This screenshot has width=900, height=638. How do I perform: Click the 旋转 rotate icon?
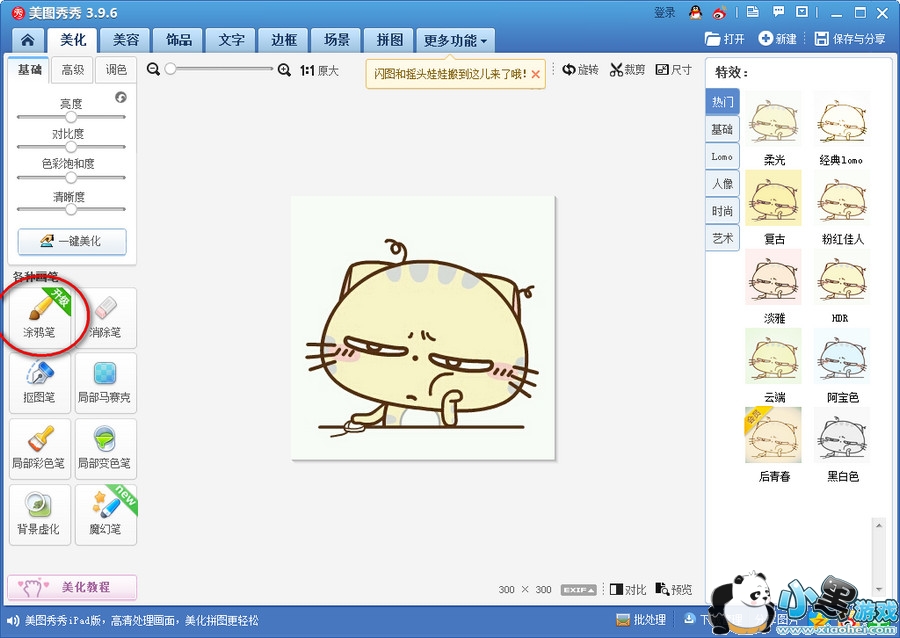click(569, 70)
